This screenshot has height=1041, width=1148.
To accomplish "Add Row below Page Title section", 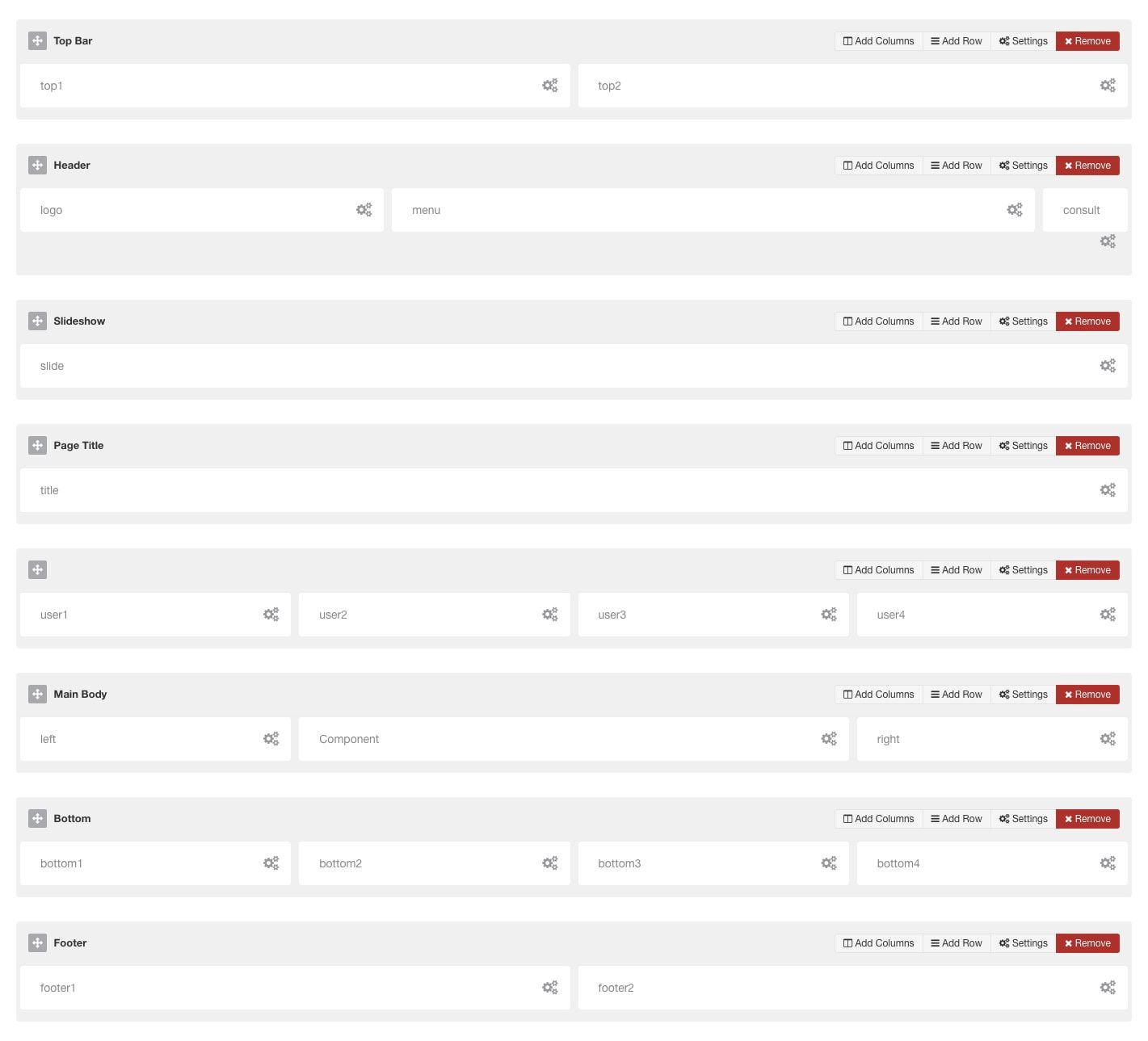I will 957,446.
